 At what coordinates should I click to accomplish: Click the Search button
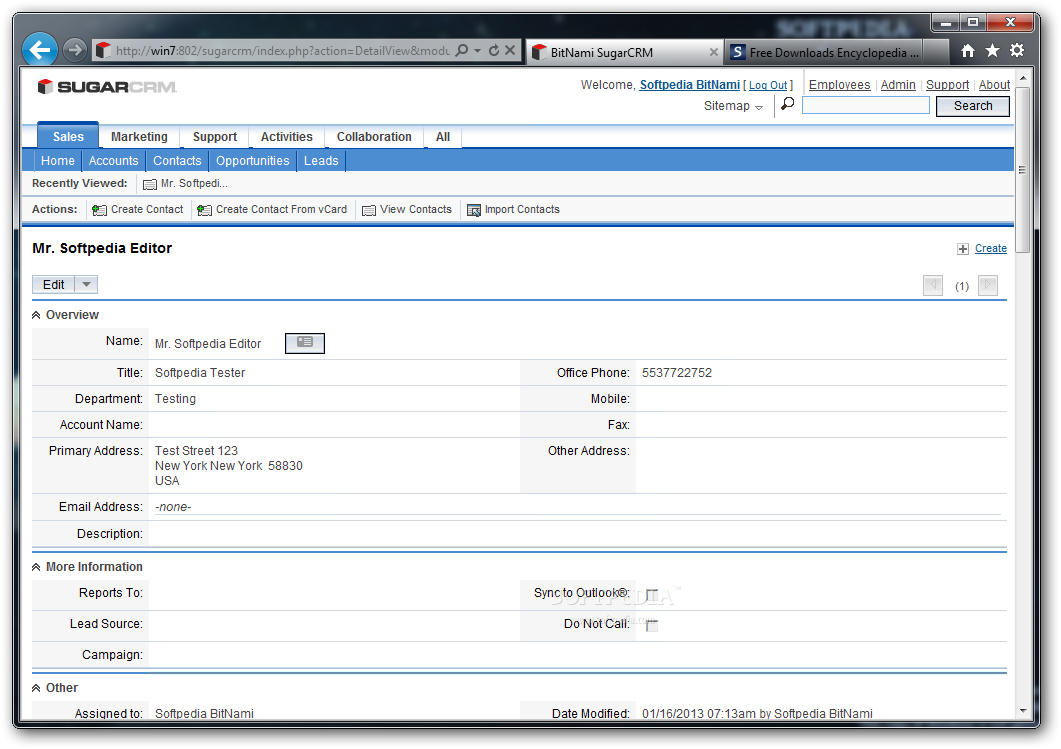point(972,106)
